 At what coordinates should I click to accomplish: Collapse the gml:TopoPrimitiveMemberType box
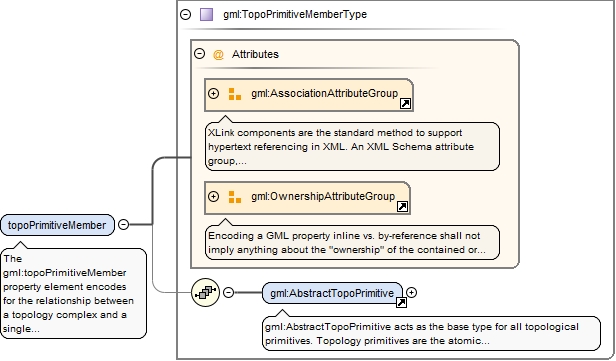185,15
